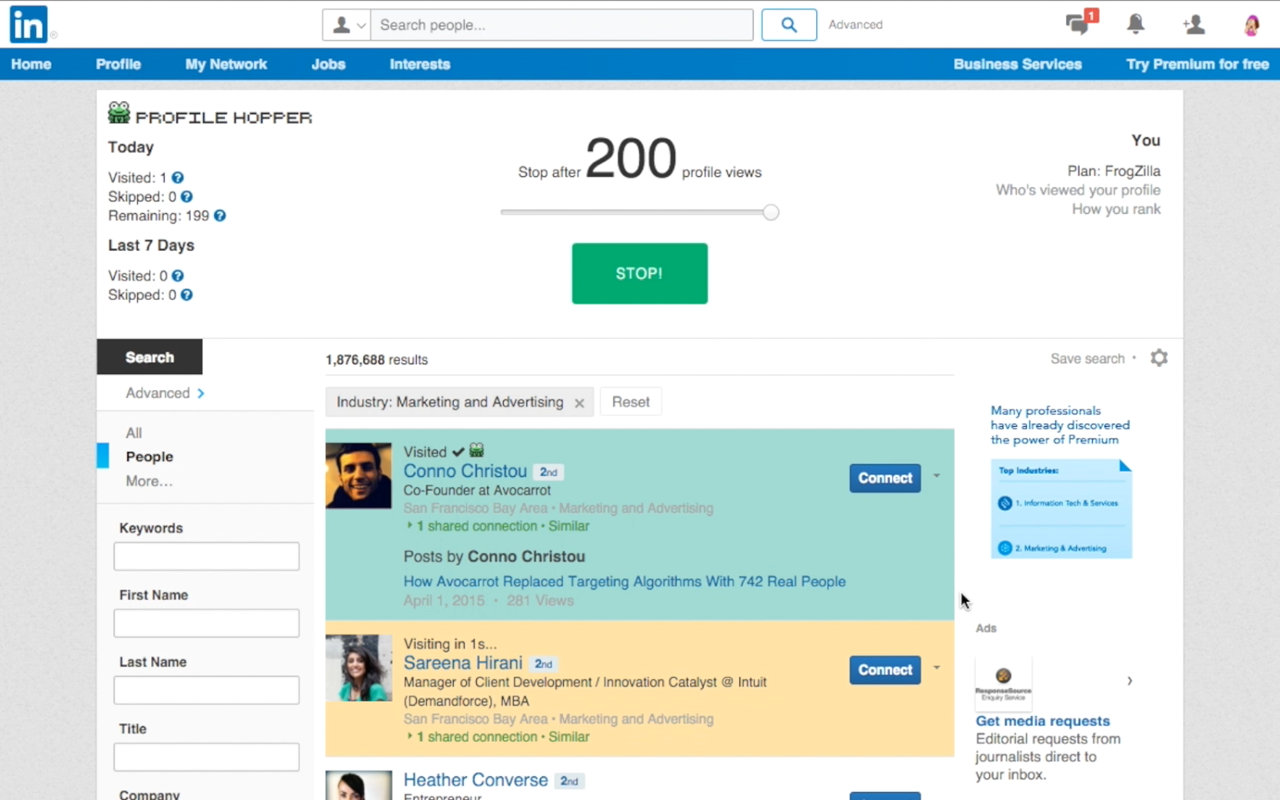Open search settings gear
The image size is (1280, 800).
tap(1159, 358)
